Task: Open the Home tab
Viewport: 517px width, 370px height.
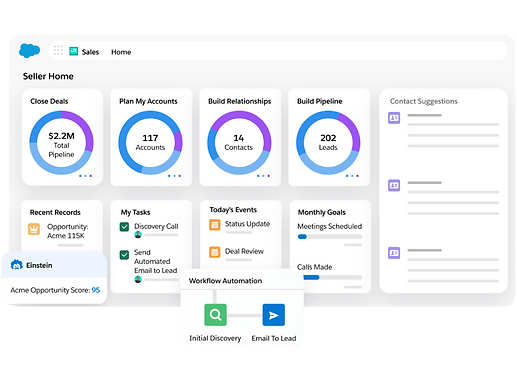Action: (x=121, y=52)
